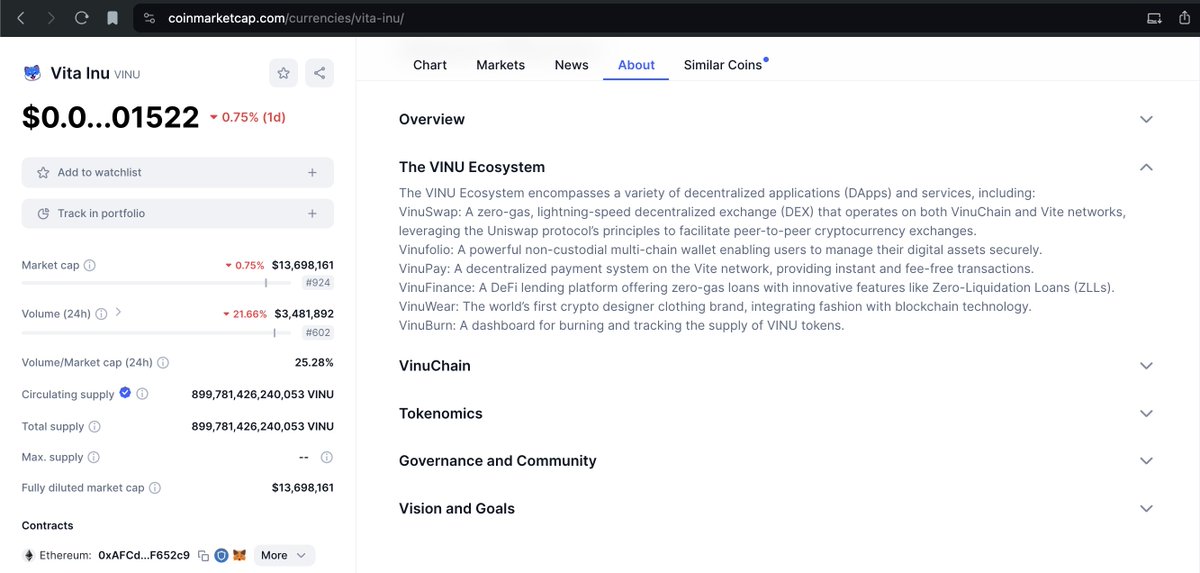Click the 0.75% (1d) price change
Image resolution: width=1200 pixels, height=573 pixels.
pyautogui.click(x=247, y=118)
